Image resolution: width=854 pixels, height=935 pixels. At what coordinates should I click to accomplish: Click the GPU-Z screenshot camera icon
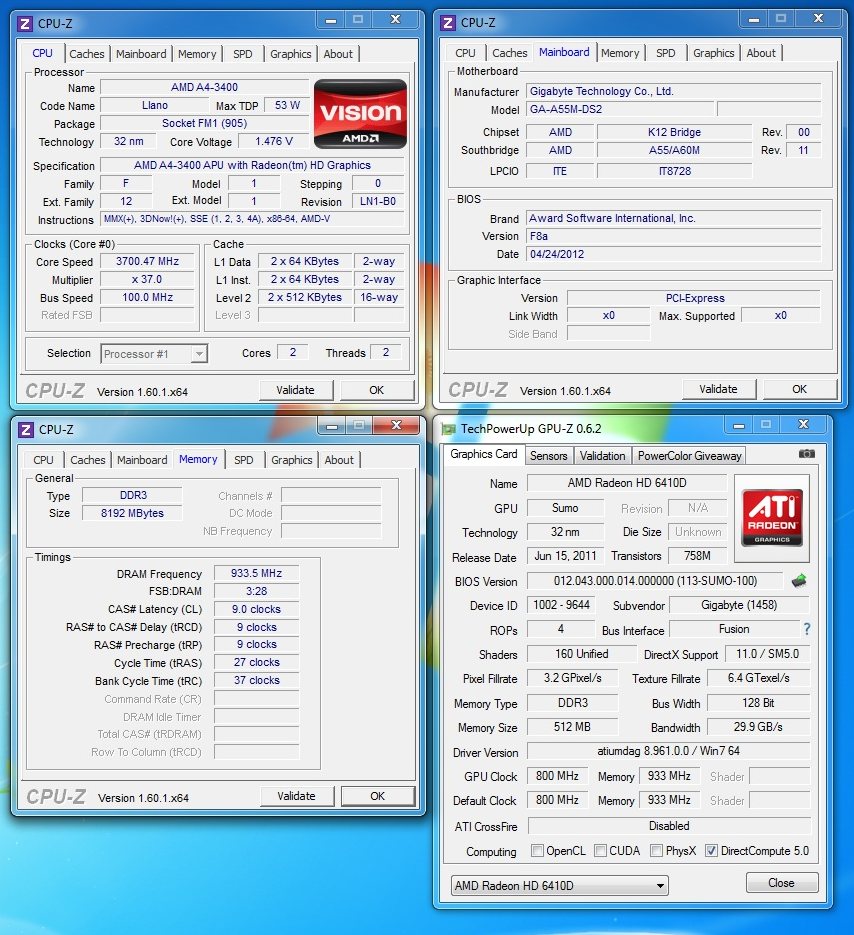coord(807,454)
